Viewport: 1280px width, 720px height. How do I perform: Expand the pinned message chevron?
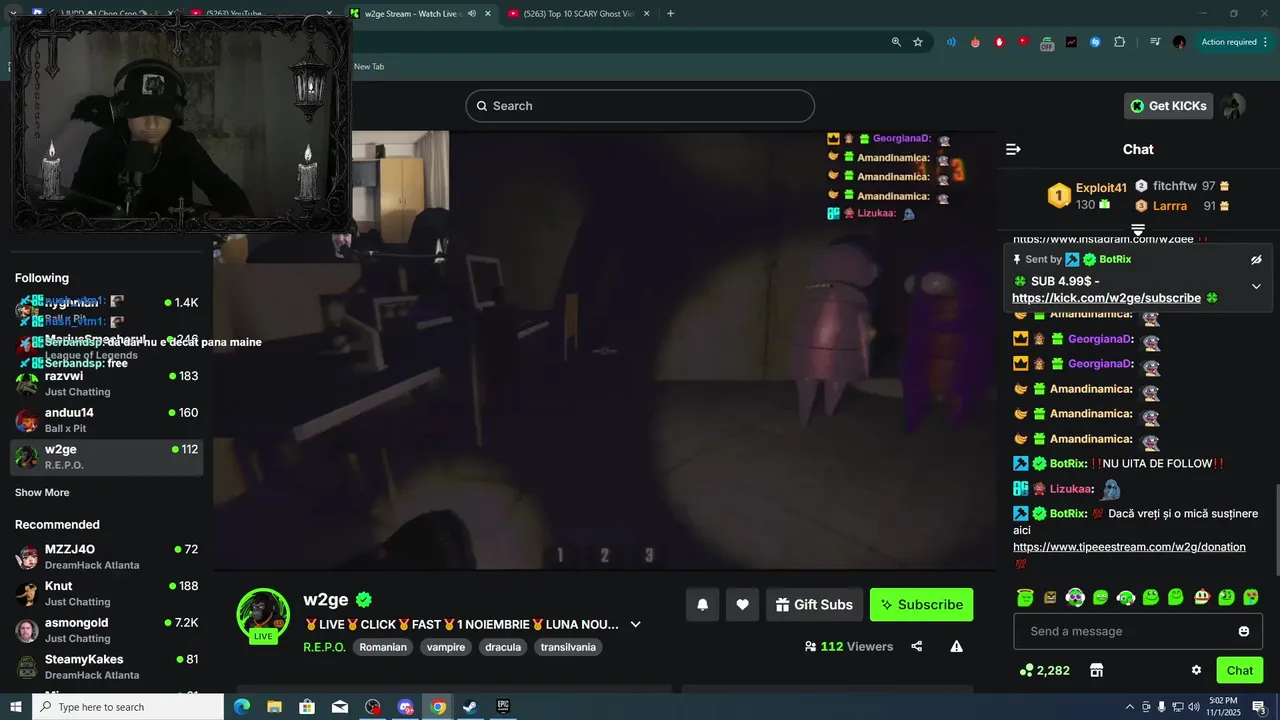tap(1256, 286)
